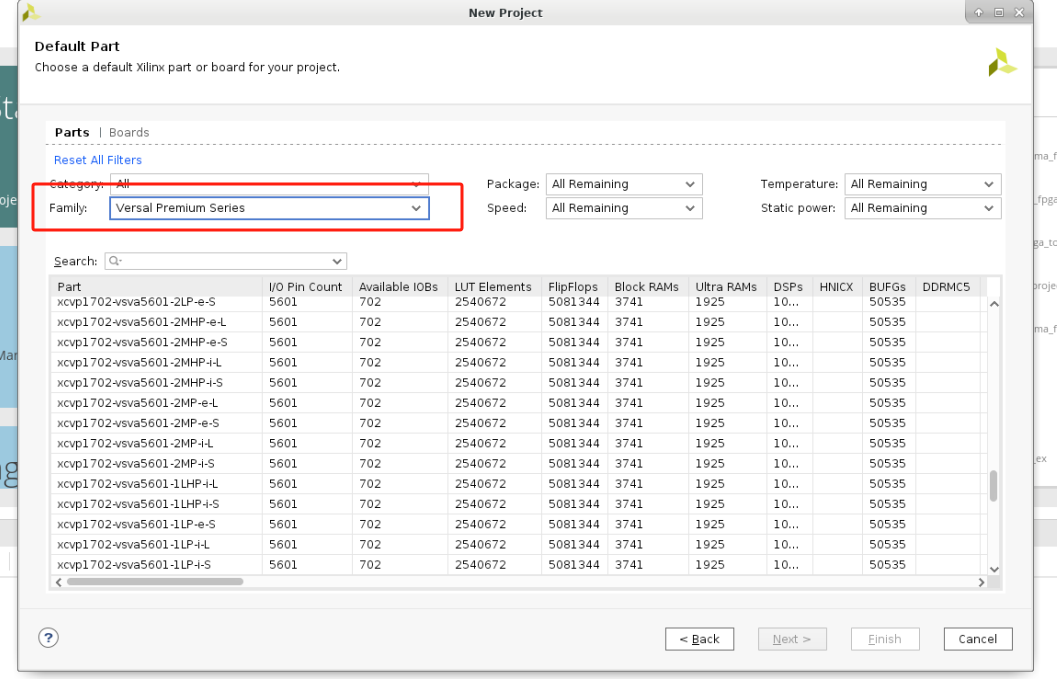Select the xcvp1702-vsva5601-1LP-i-S part row
The image size is (1057, 679).
138,565
